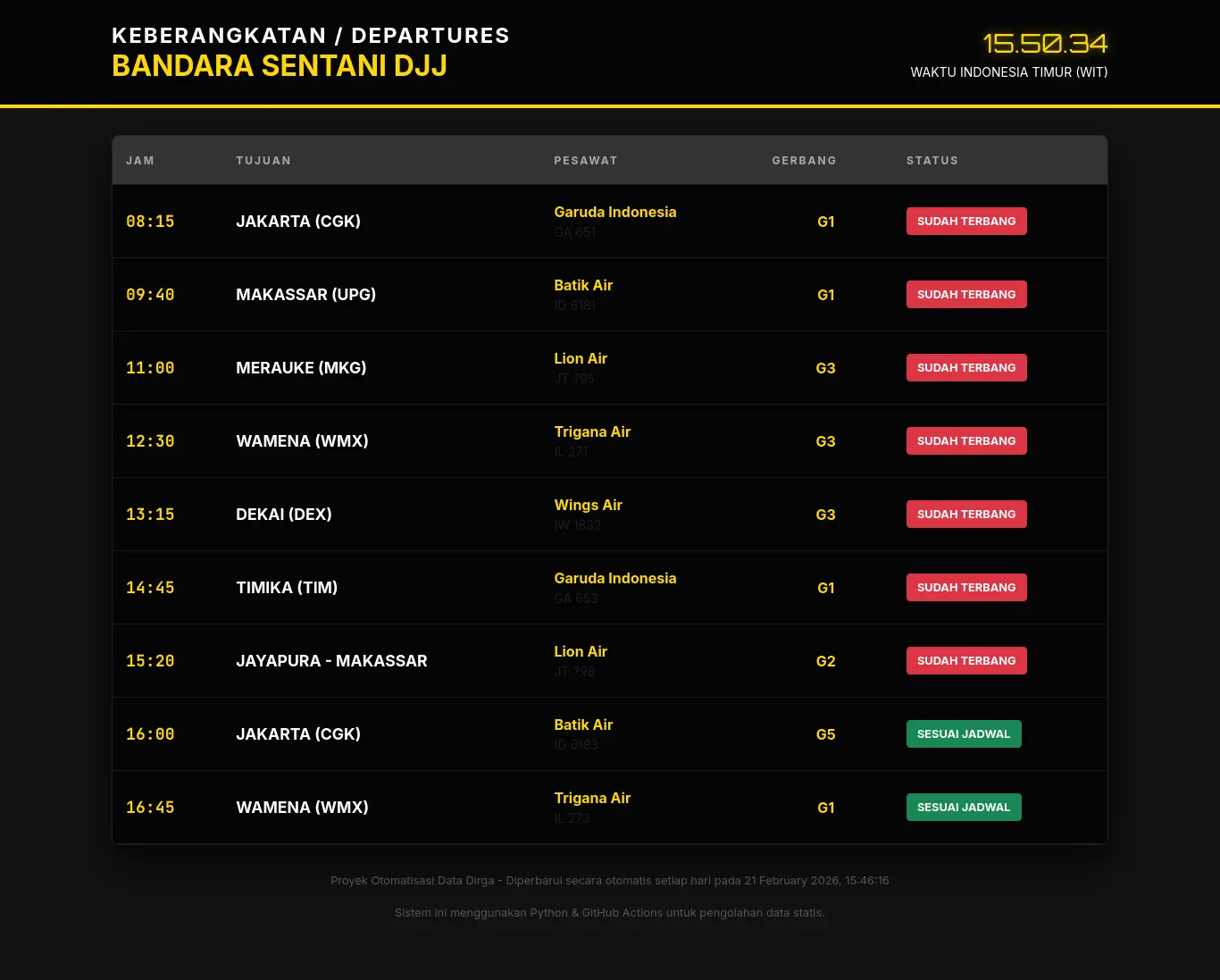Click the Bandara Sentani DJJ title
This screenshot has height=980, width=1220.
pos(280,66)
